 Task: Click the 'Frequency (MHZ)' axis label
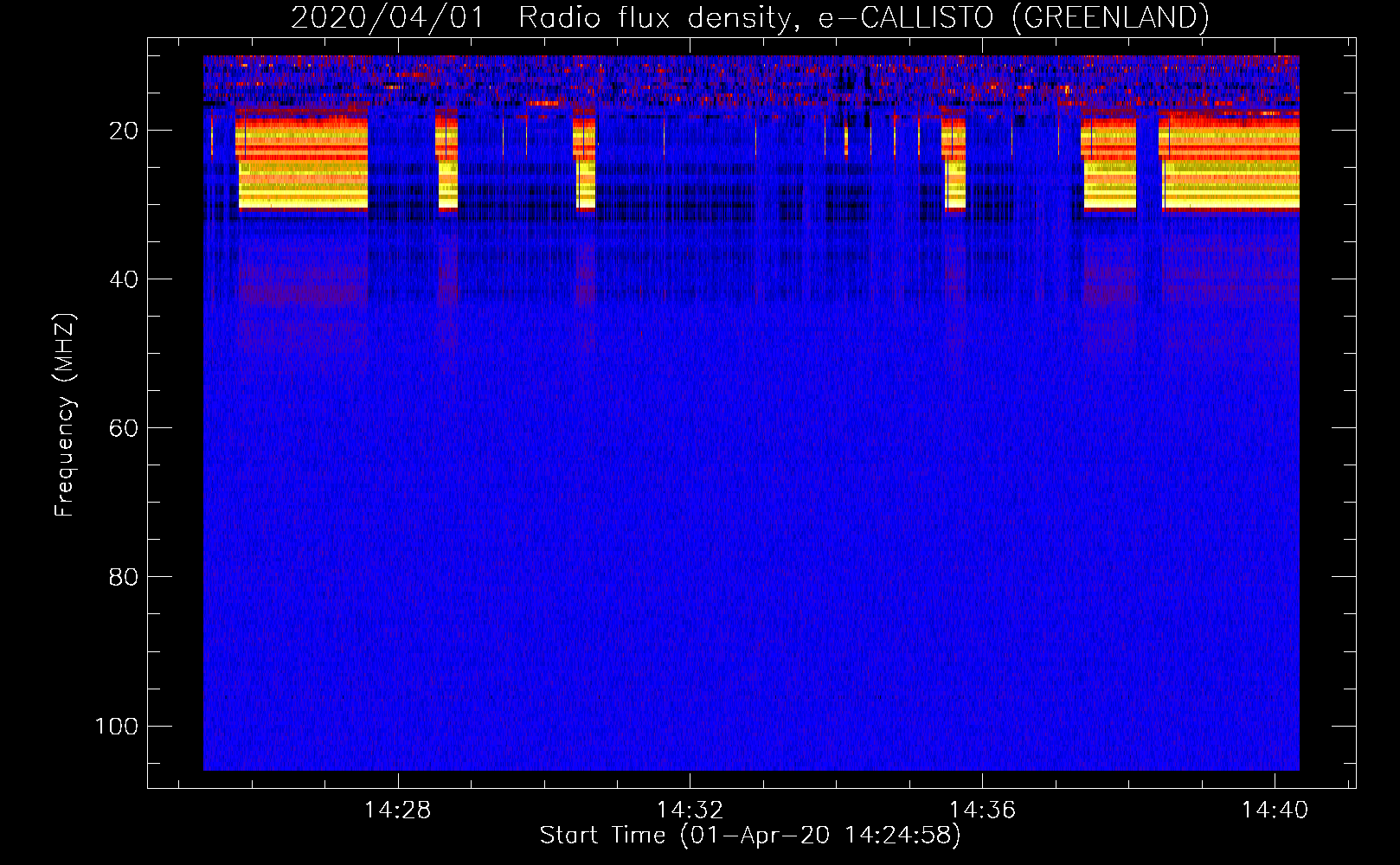pos(65,415)
